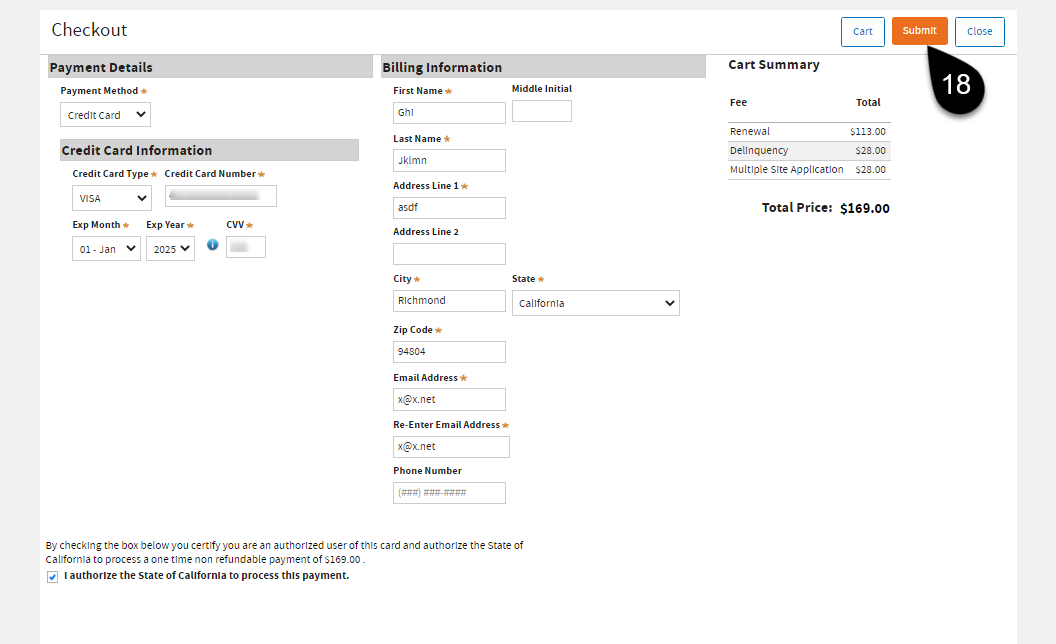The width and height of the screenshot is (1056, 644).
Task: Click the Zip Code field
Action: point(449,351)
